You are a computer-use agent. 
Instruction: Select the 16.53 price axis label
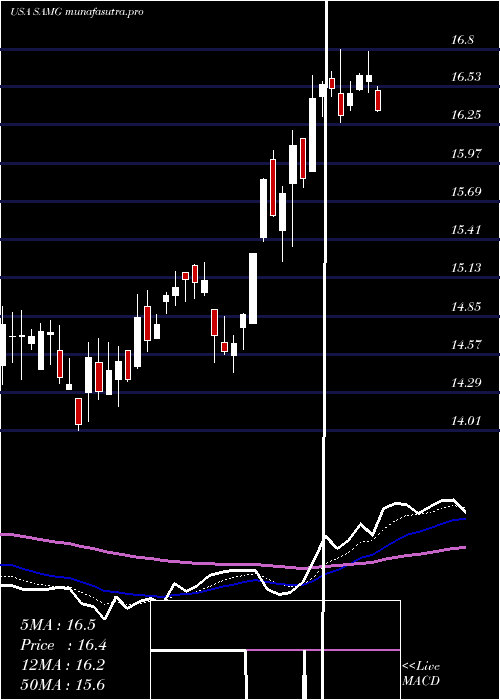pyautogui.click(x=466, y=77)
